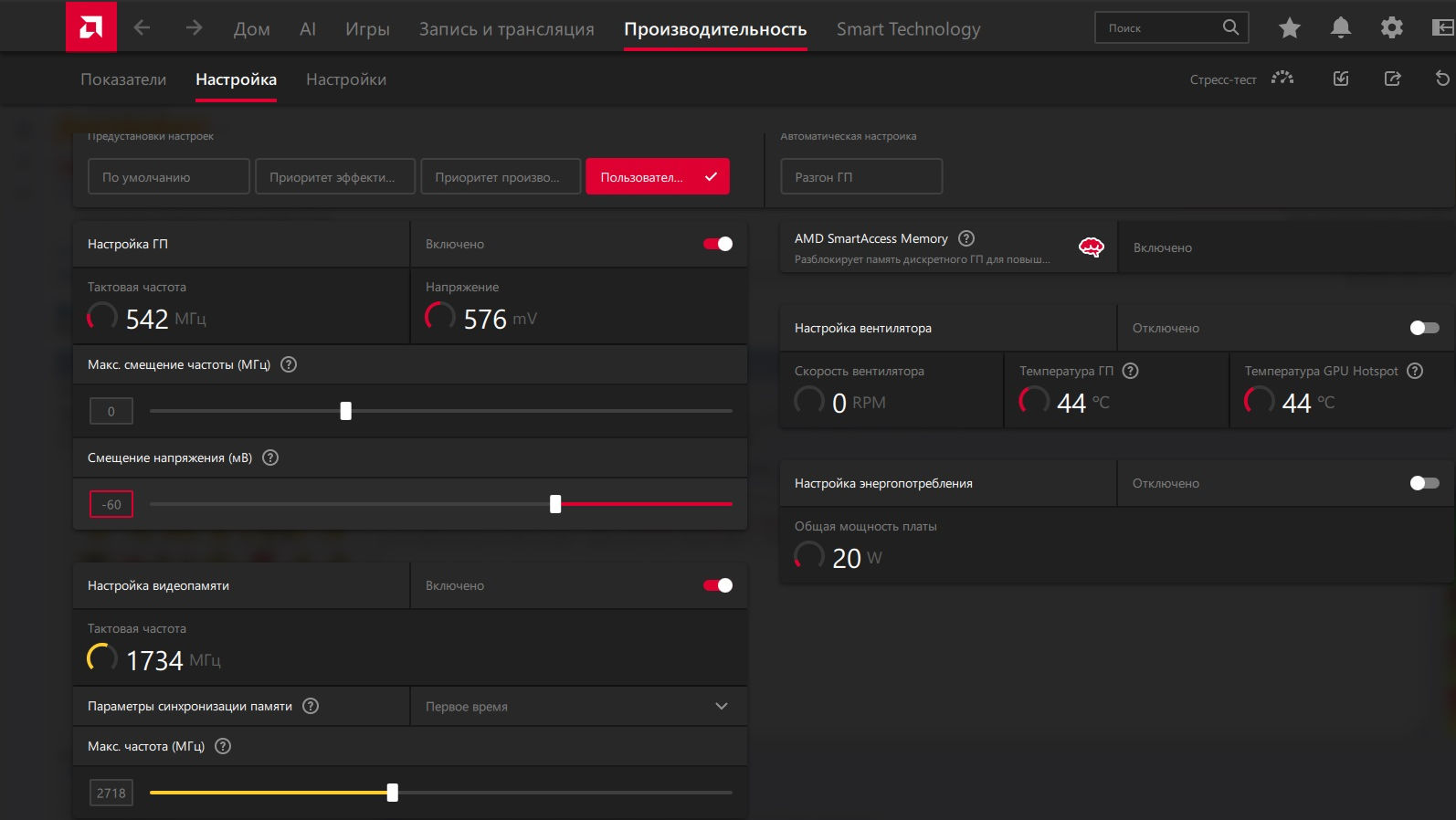Click the 542 МГц clock reading
This screenshot has height=820, width=1456.
[165, 319]
